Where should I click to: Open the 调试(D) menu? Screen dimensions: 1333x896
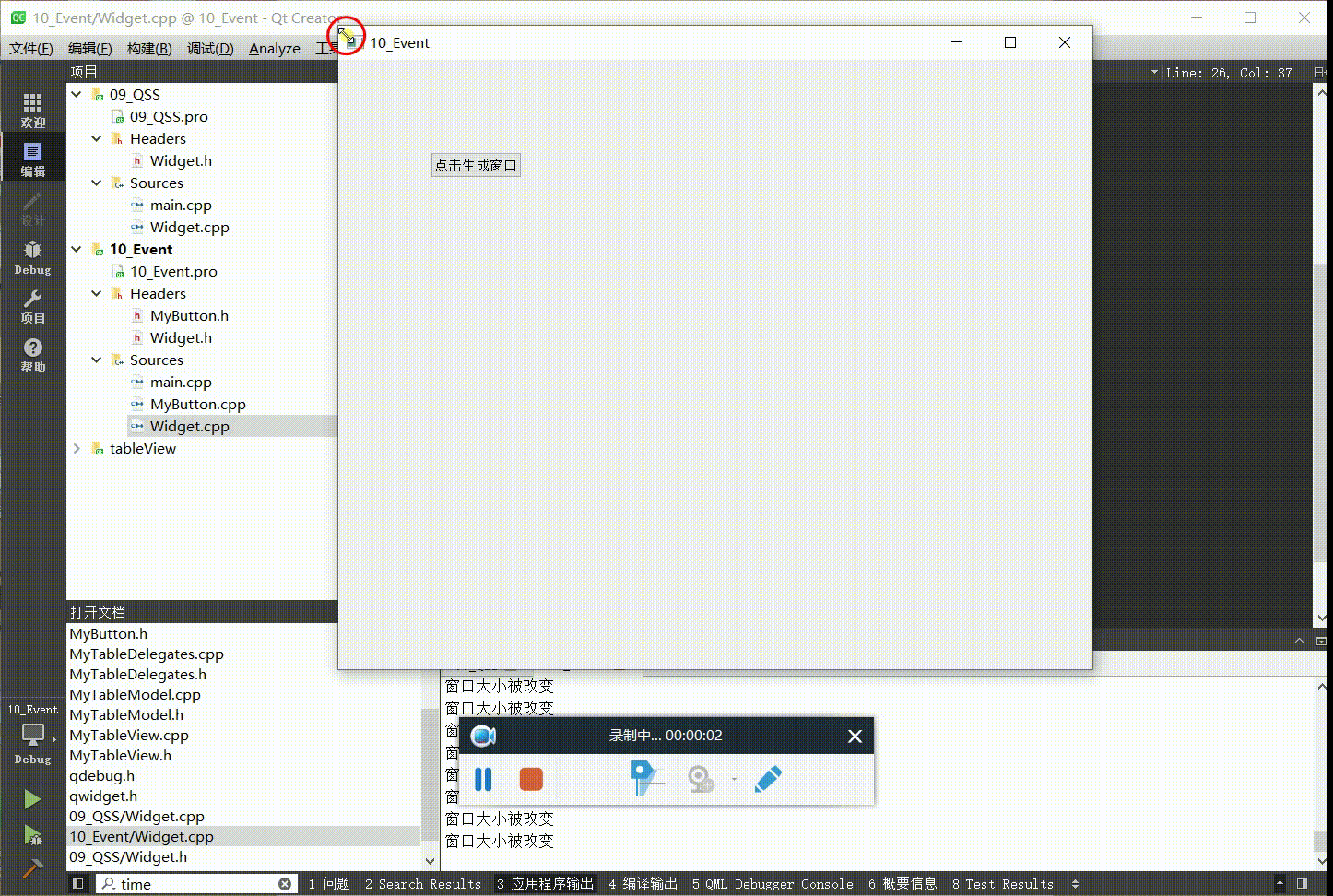210,48
